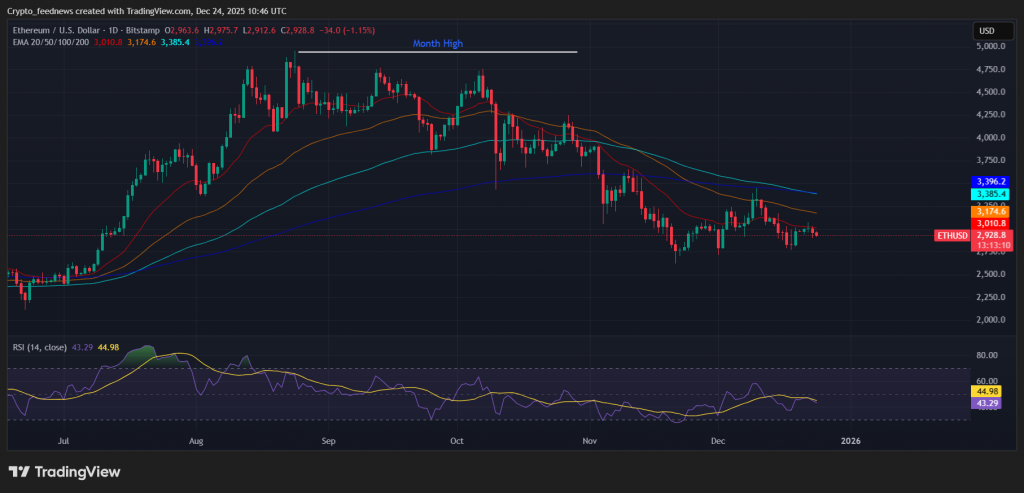This screenshot has width=1024, height=493.
Task: Click the Oct marker on time axis
Action: point(458,439)
